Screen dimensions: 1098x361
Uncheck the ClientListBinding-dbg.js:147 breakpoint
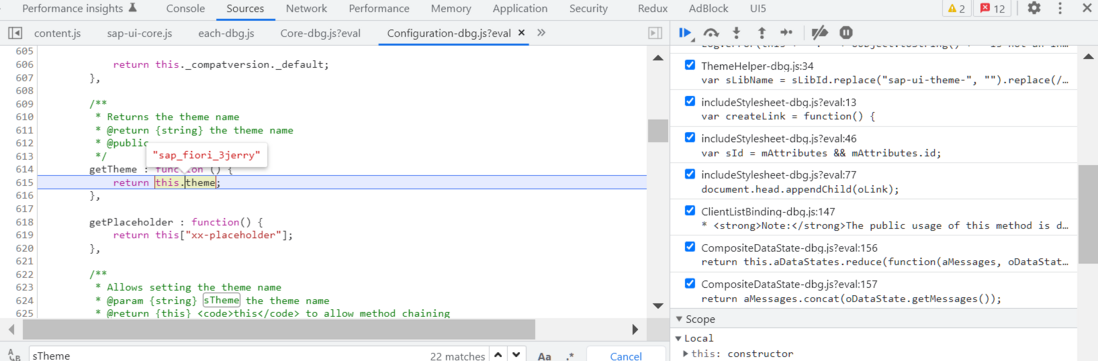(690, 211)
